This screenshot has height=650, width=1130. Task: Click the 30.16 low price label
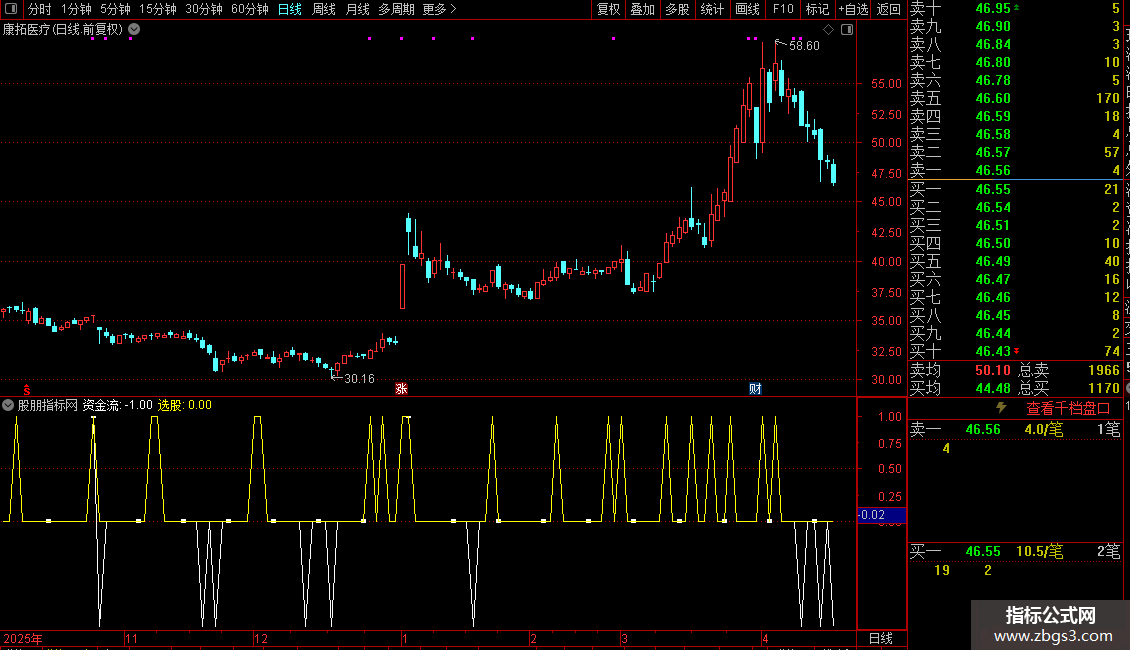pos(360,378)
